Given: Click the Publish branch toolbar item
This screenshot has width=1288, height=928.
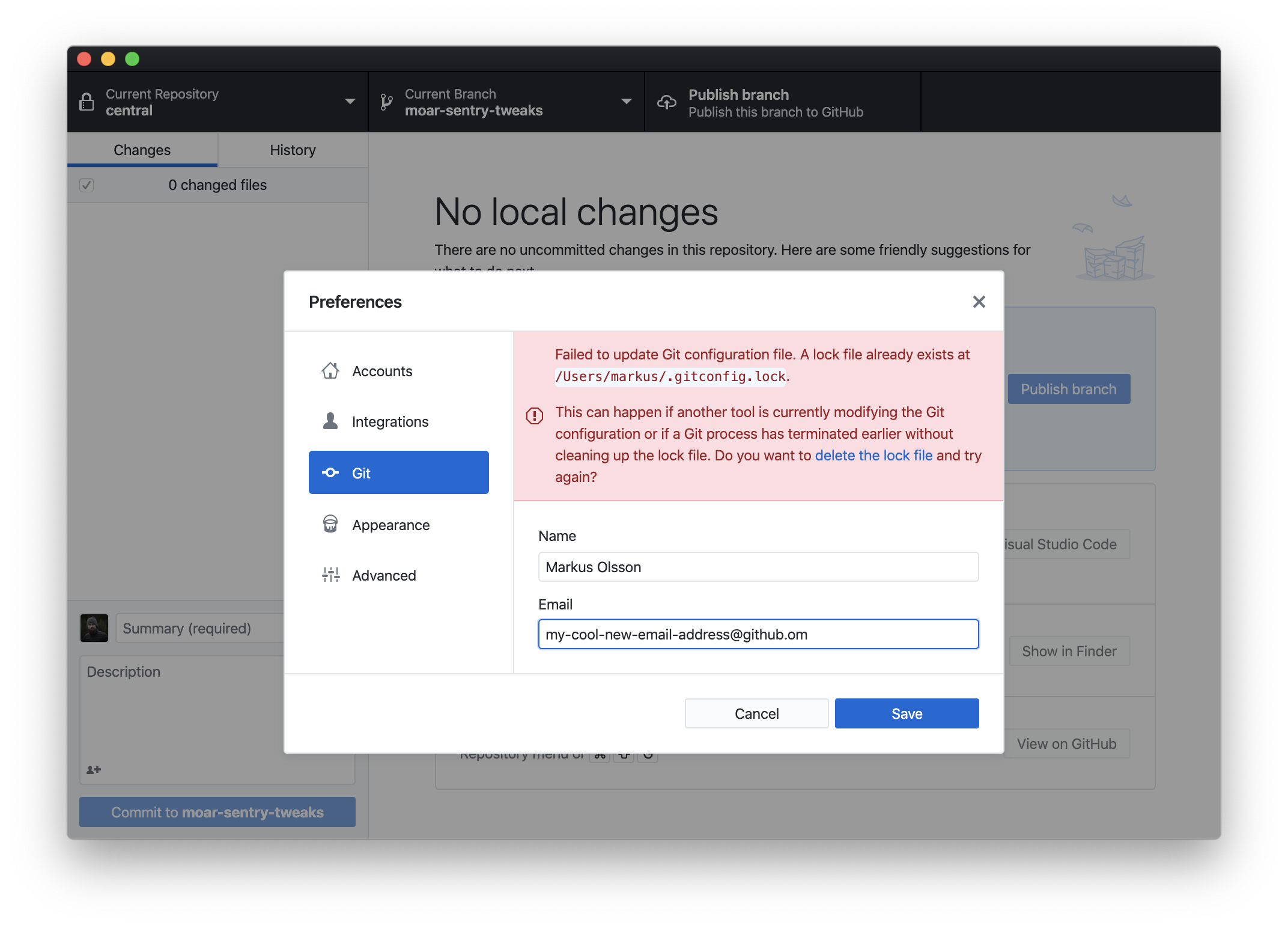Looking at the screenshot, I should pos(783,102).
